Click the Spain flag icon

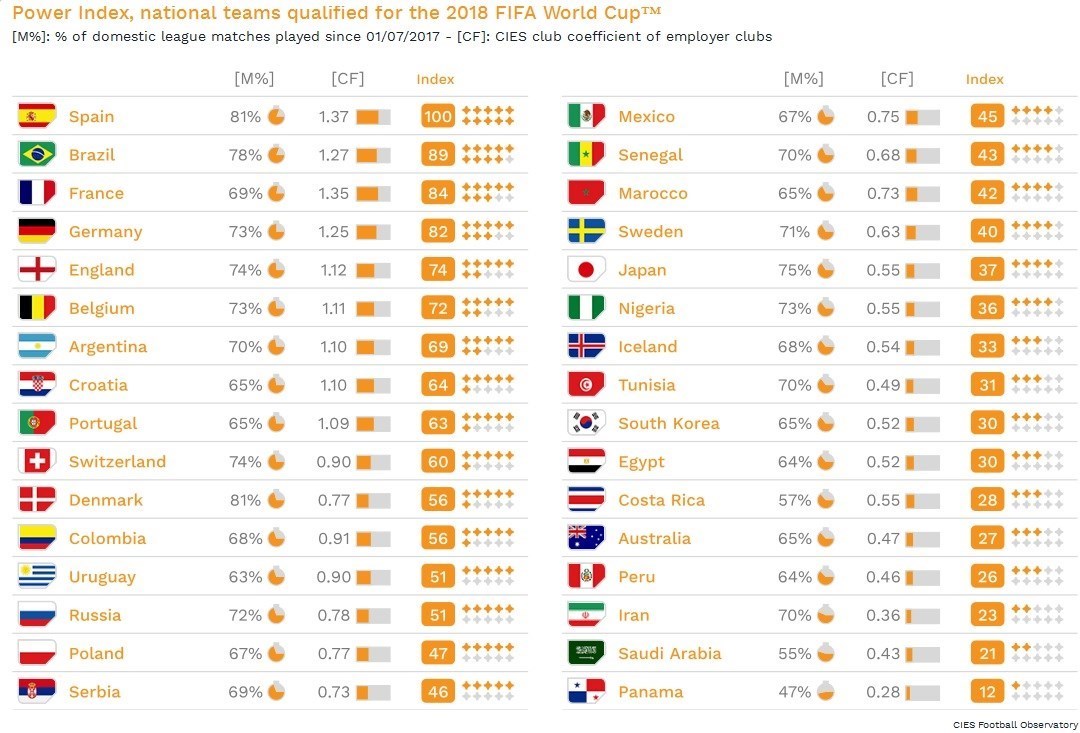pos(37,116)
